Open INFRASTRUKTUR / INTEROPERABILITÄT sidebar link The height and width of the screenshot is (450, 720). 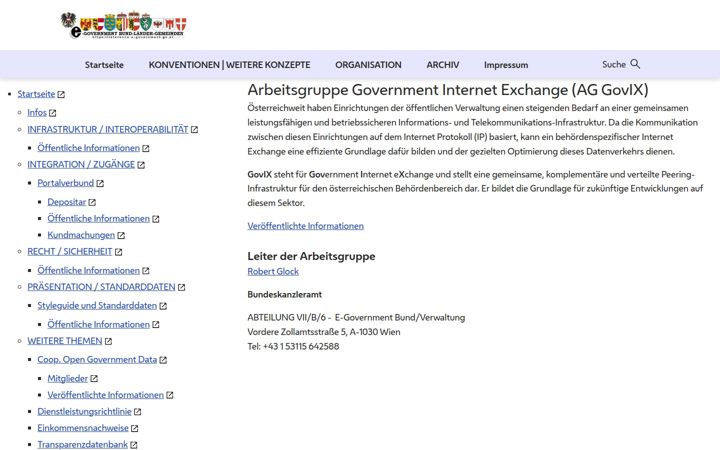point(107,129)
